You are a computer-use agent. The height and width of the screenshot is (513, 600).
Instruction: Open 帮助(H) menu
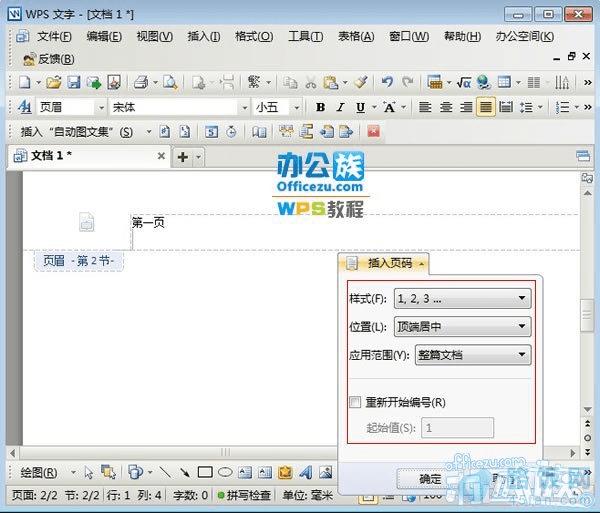(x=462, y=36)
